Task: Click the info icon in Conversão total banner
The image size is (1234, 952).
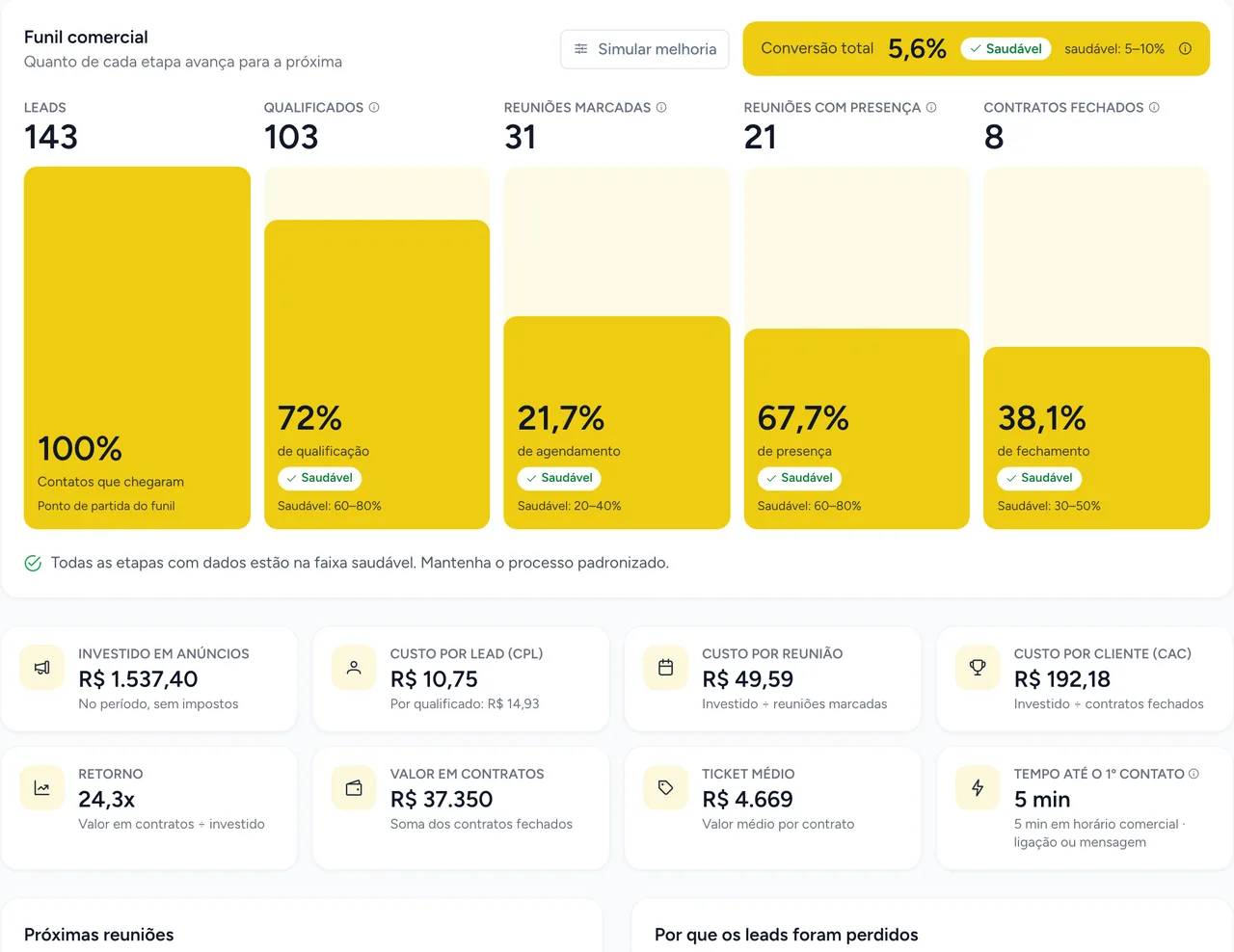Action: pos(1185,49)
